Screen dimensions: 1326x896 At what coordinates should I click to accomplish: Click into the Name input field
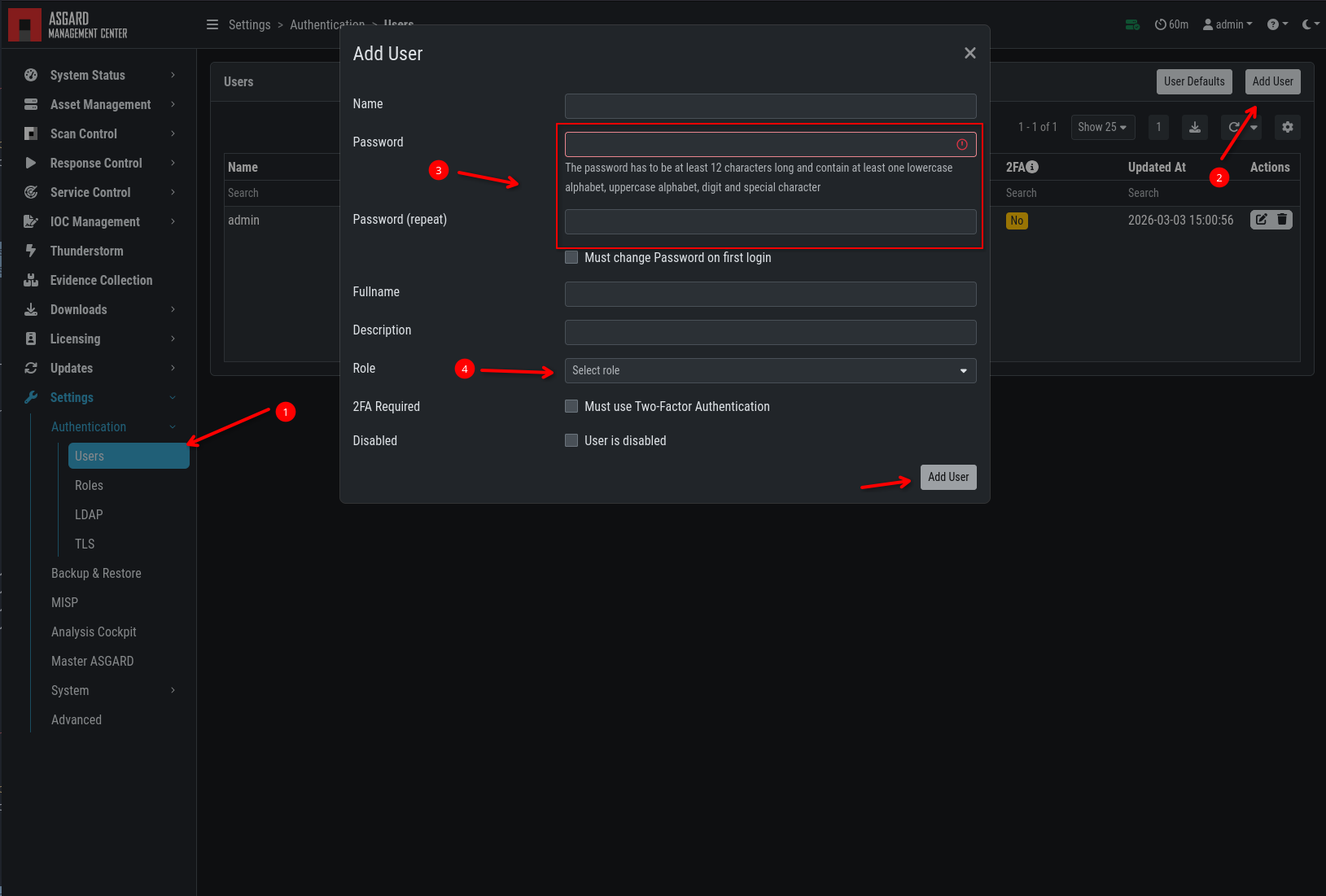coord(771,106)
